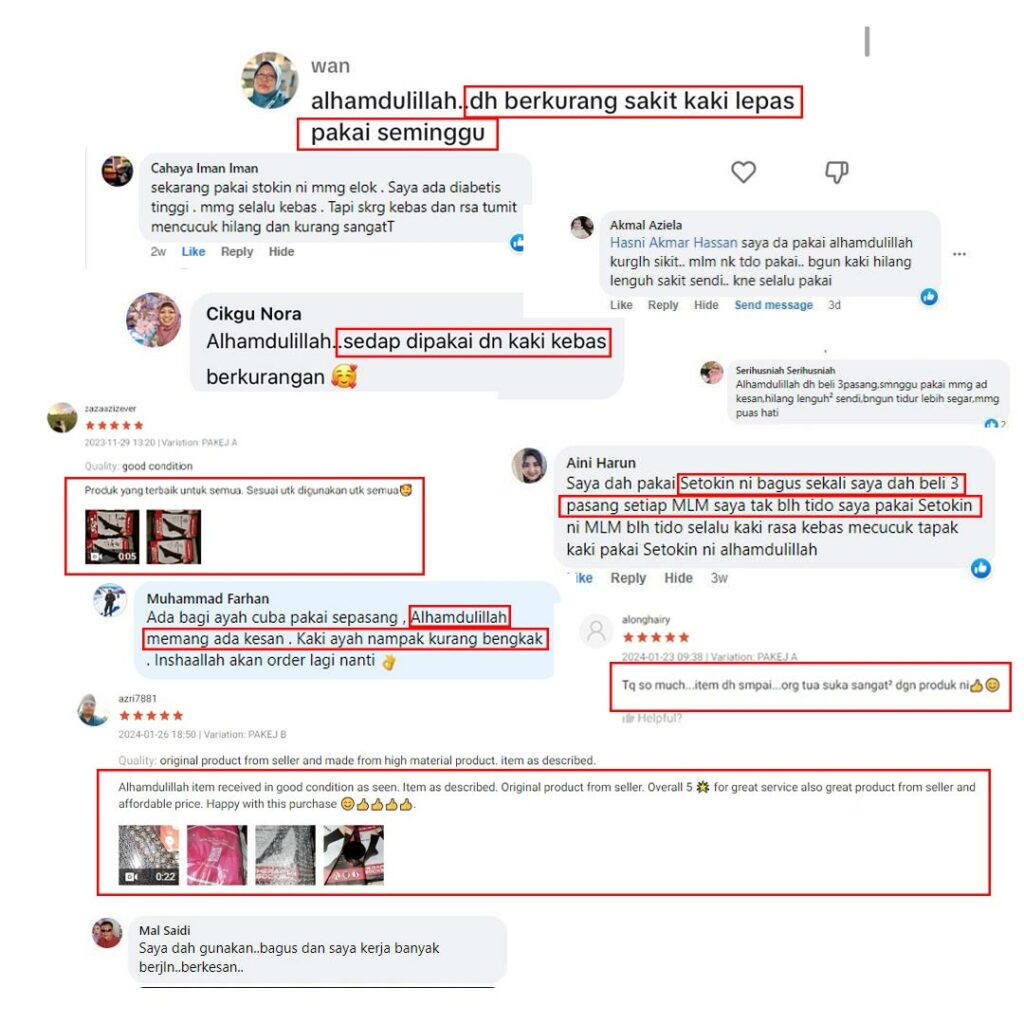The image size is (1024, 1024).
Task: Open the three-dot menu beside Akmal Aziela's comment
Action: coord(959,254)
